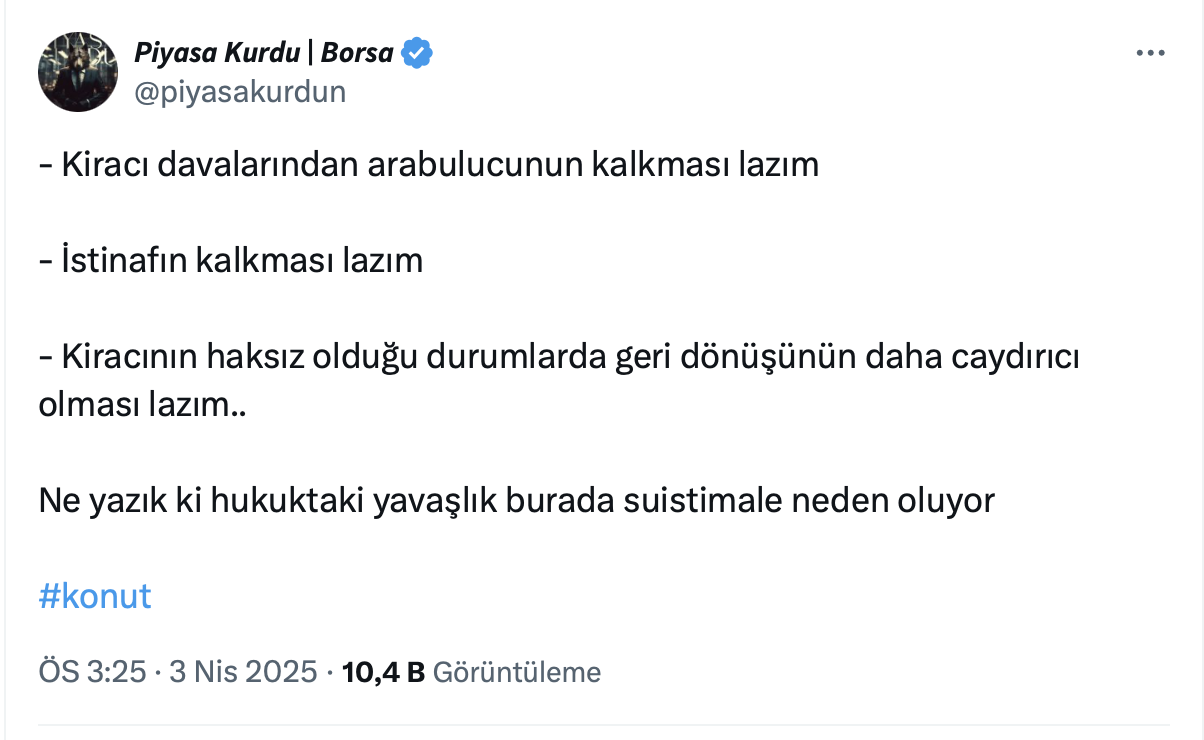Click the İstinafın kalkması lazım line
This screenshot has height=740, width=1204.
tap(231, 261)
